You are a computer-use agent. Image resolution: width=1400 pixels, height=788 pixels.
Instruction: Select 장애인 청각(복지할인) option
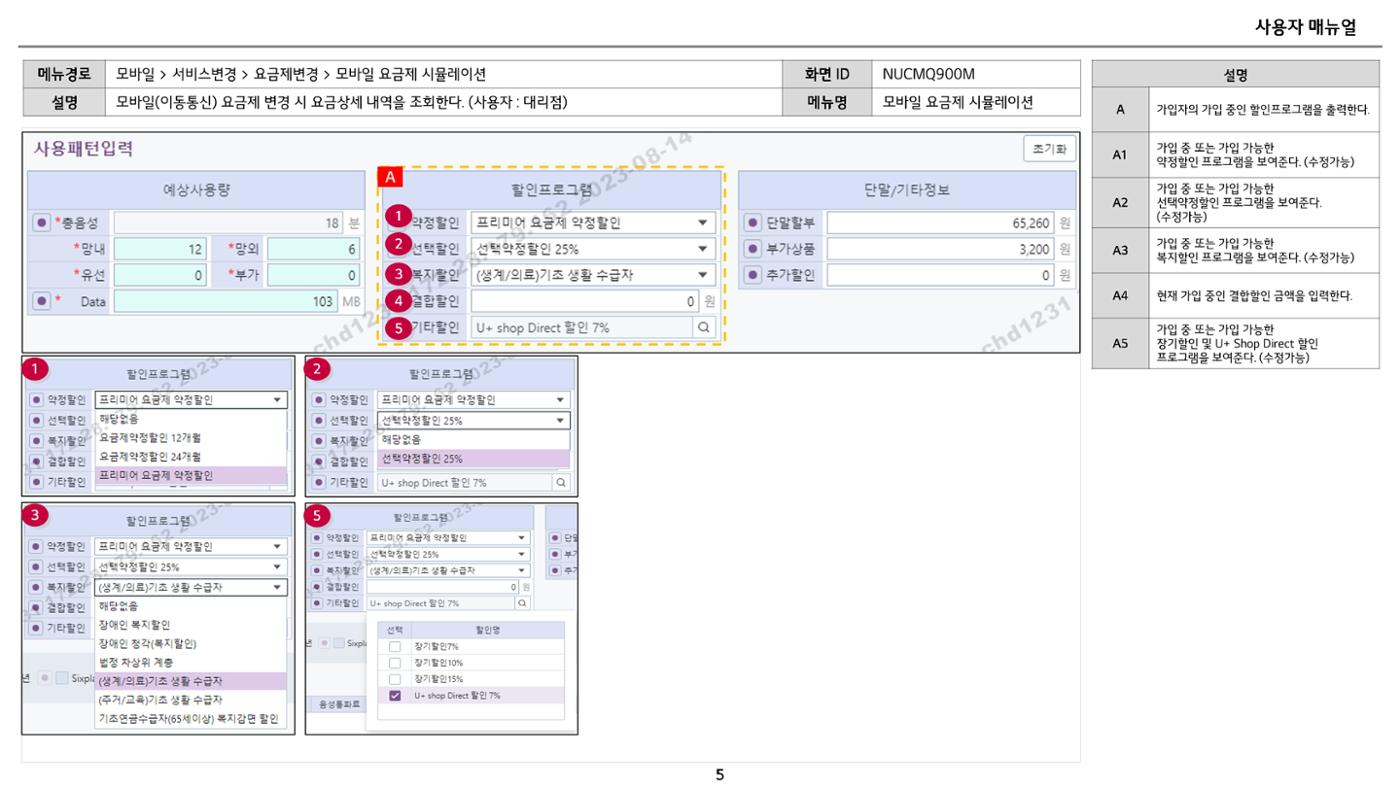point(191,643)
